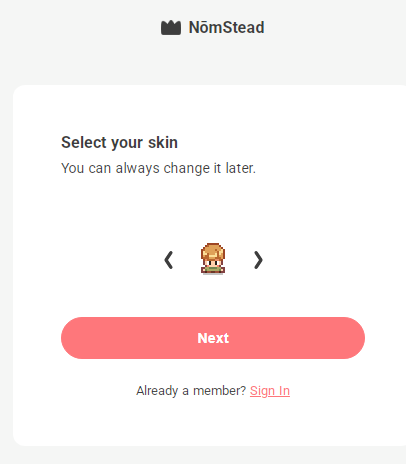This screenshot has width=406, height=464.
Task: Show the skin after the current one
Action: pos(258,260)
